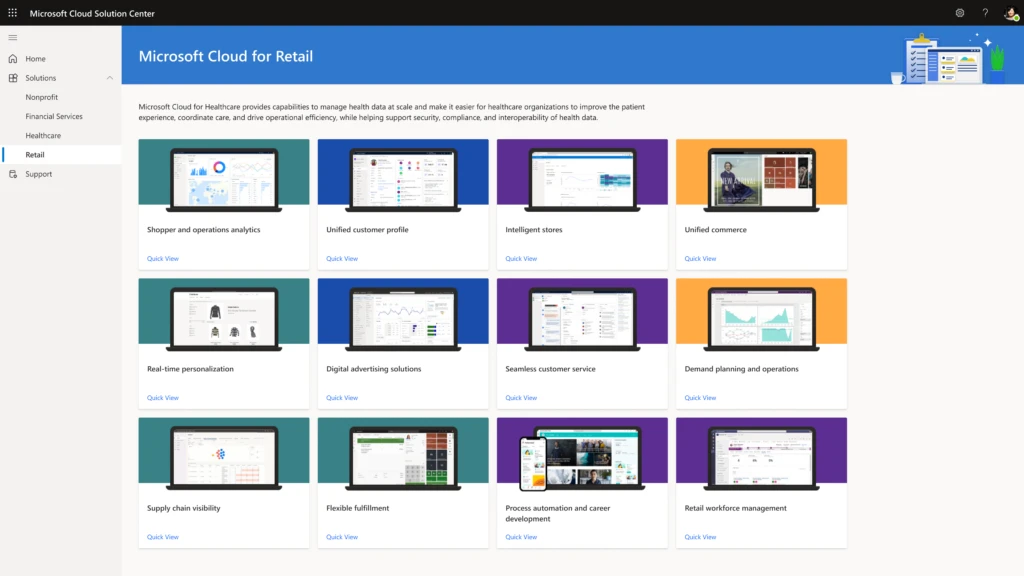Click the Support icon in the sidebar
This screenshot has height=576, width=1024.
pos(14,174)
